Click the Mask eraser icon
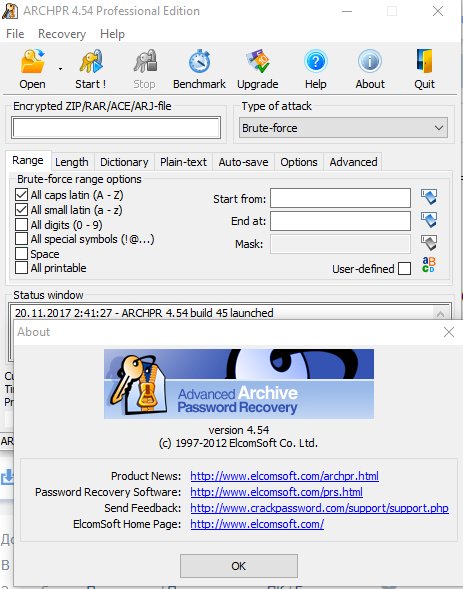Screen dimensions: 463x589 [429, 243]
